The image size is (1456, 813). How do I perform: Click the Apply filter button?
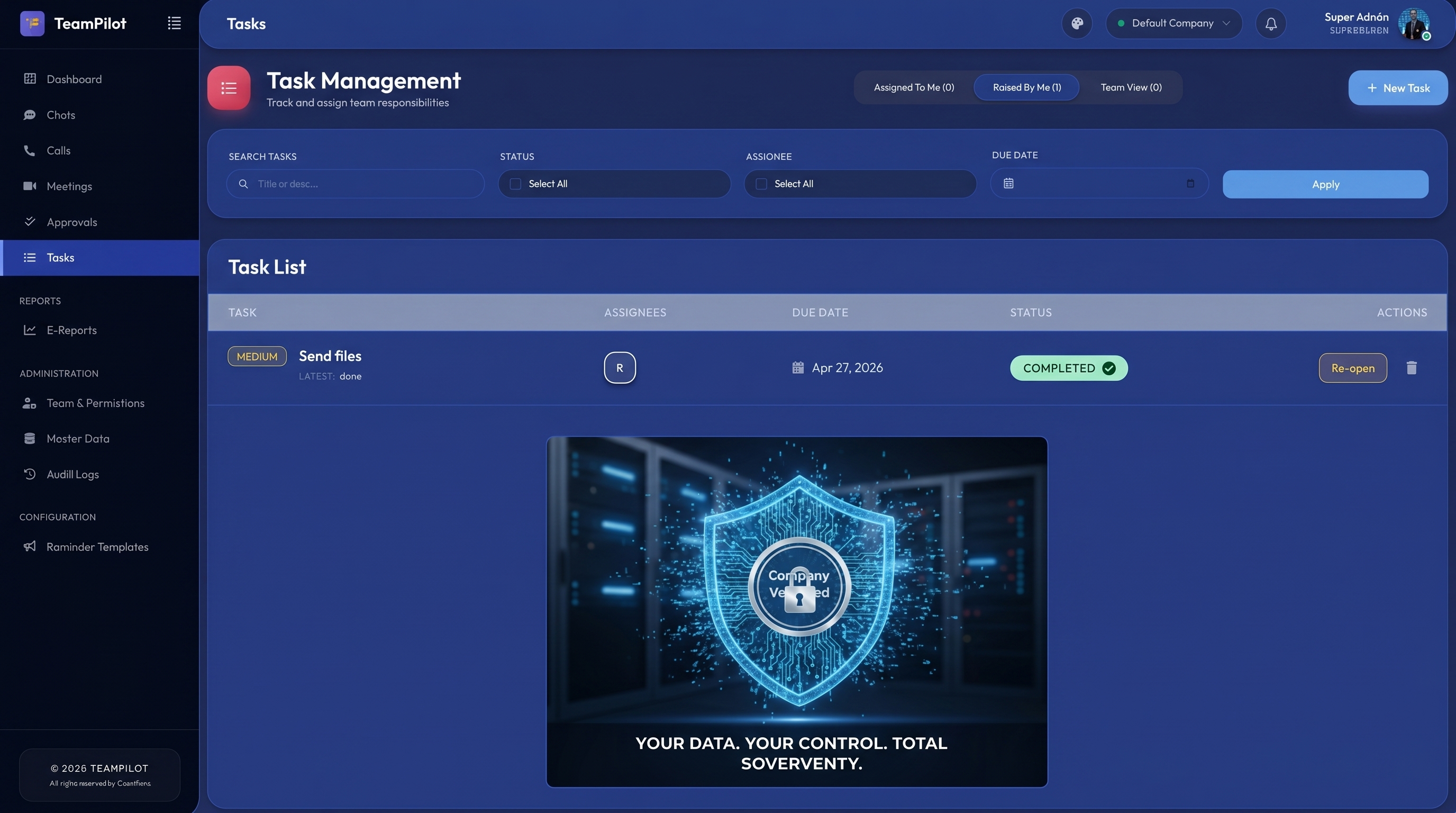pyautogui.click(x=1325, y=184)
